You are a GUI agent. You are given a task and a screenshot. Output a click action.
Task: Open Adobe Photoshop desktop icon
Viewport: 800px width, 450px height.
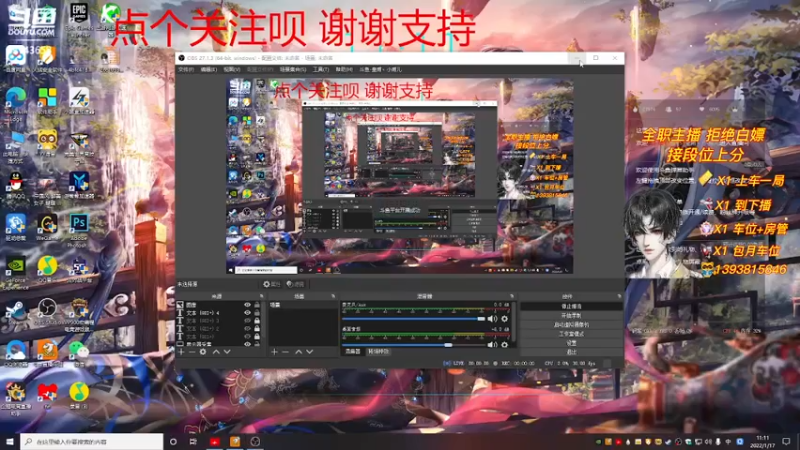(79, 230)
